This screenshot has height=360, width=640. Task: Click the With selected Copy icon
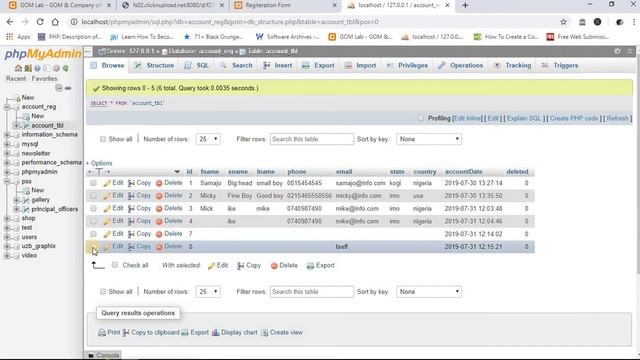(x=241, y=266)
